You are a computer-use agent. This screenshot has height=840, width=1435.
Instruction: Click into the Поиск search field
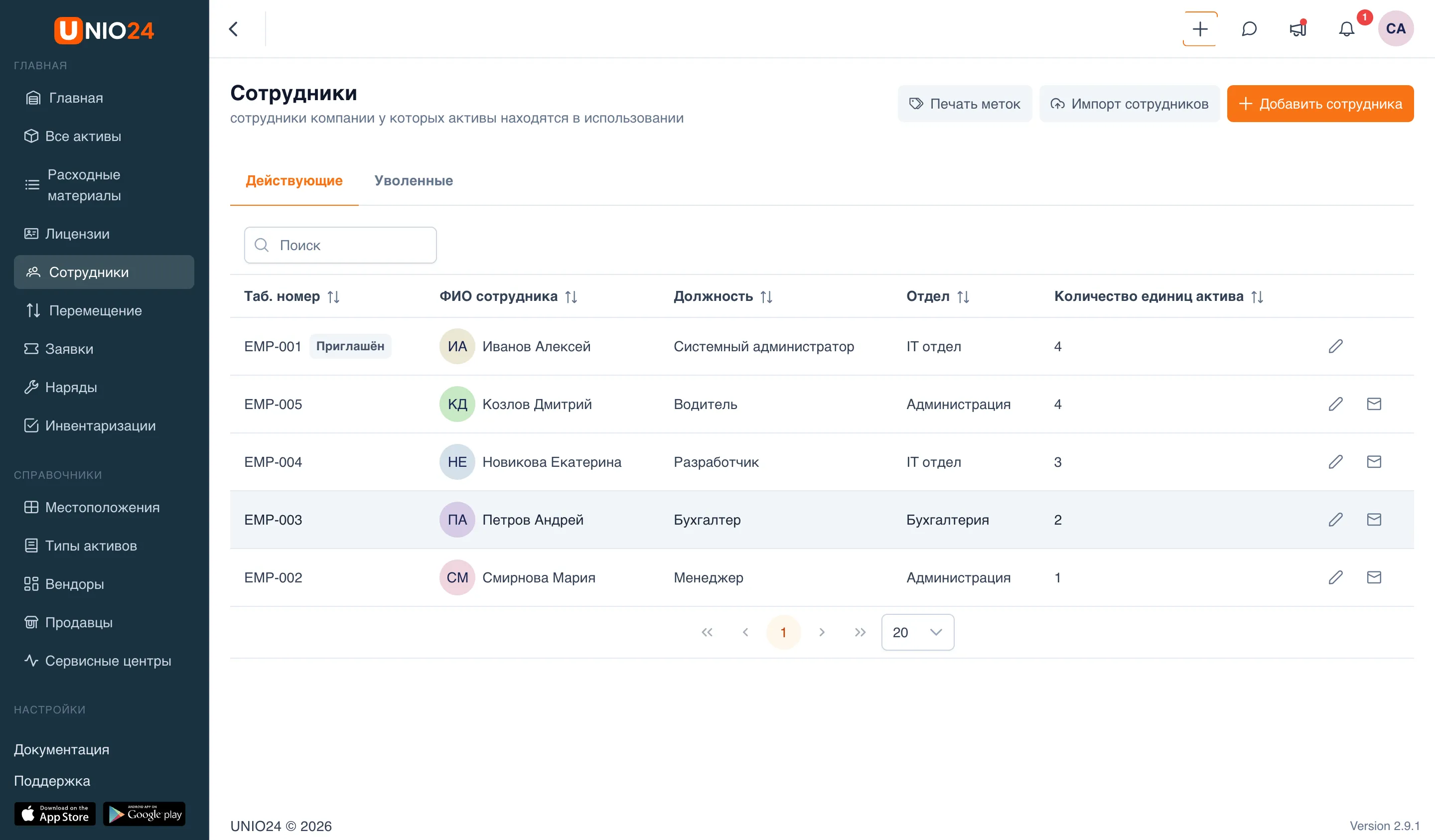(x=340, y=246)
